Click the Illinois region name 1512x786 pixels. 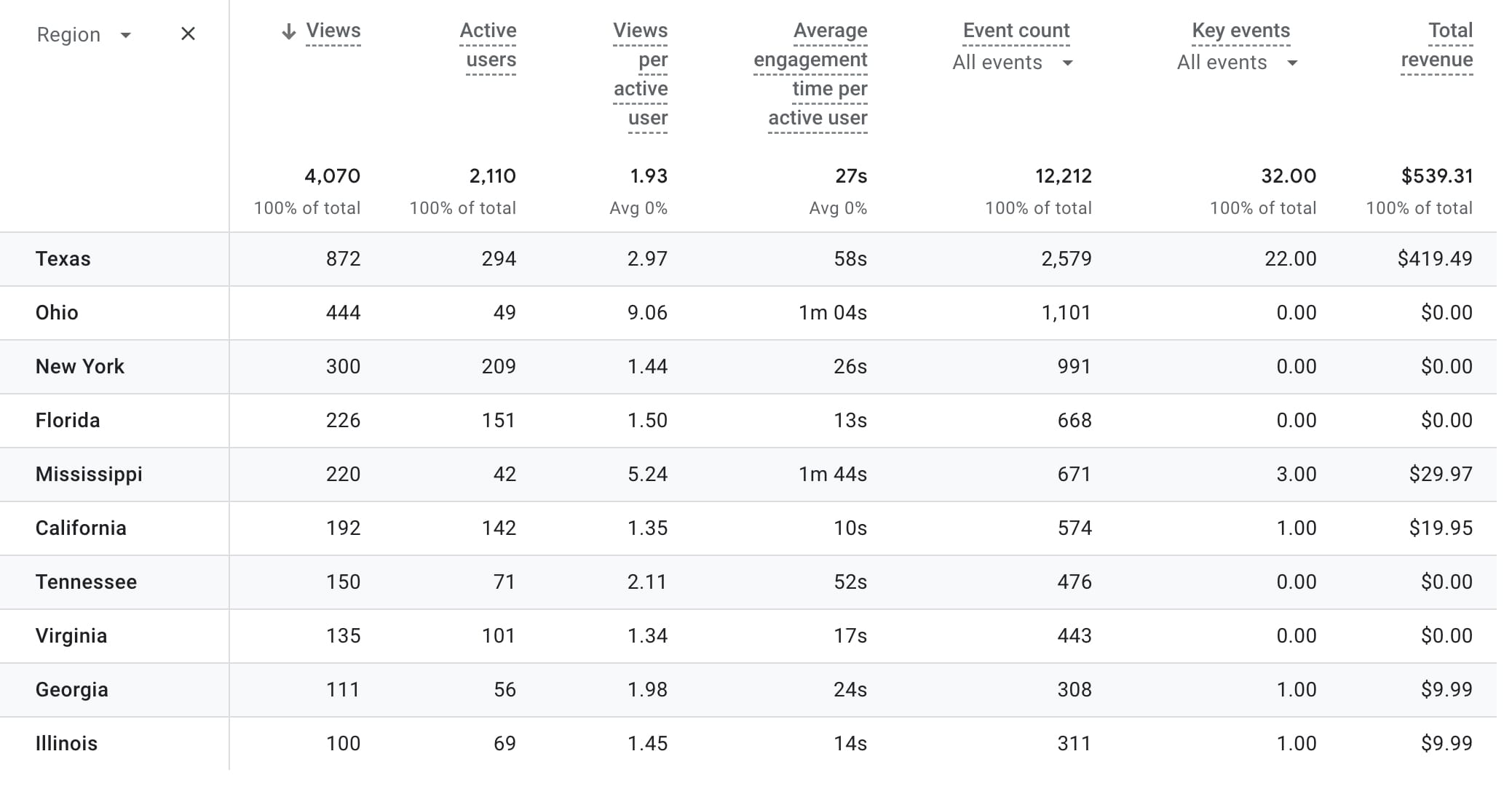pos(66,744)
